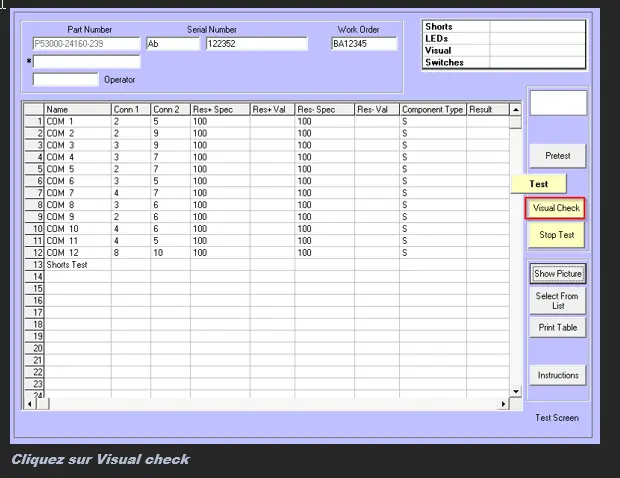Screen dimensions: 620x478
Task: Click the COM 7 name cell
Action: [78, 193]
